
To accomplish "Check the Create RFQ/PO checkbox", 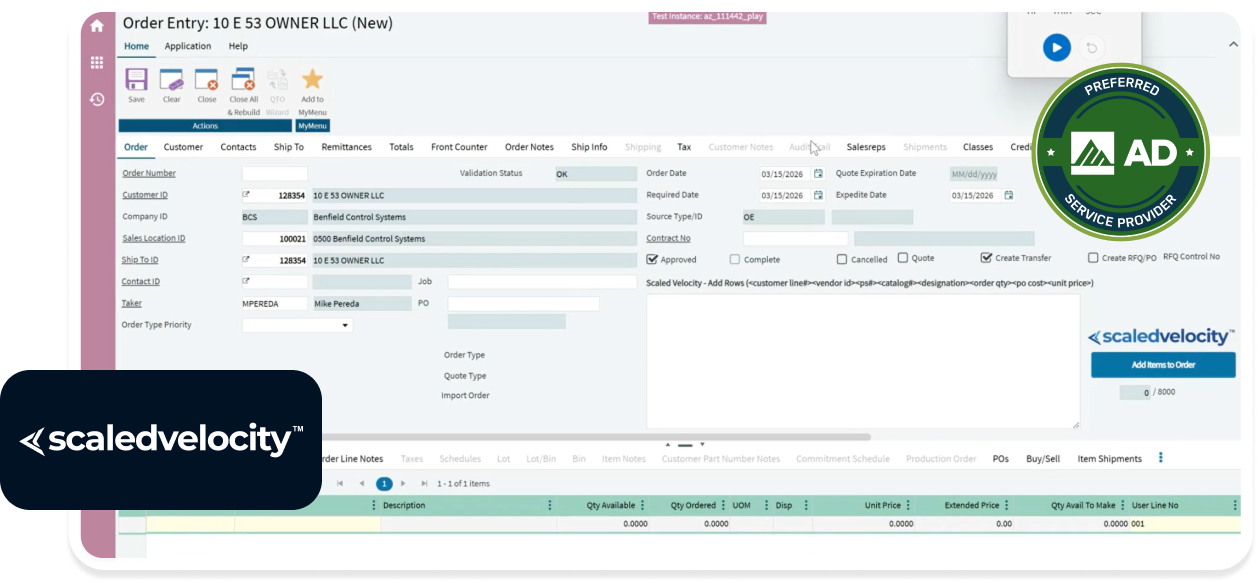I will click(x=1093, y=258).
